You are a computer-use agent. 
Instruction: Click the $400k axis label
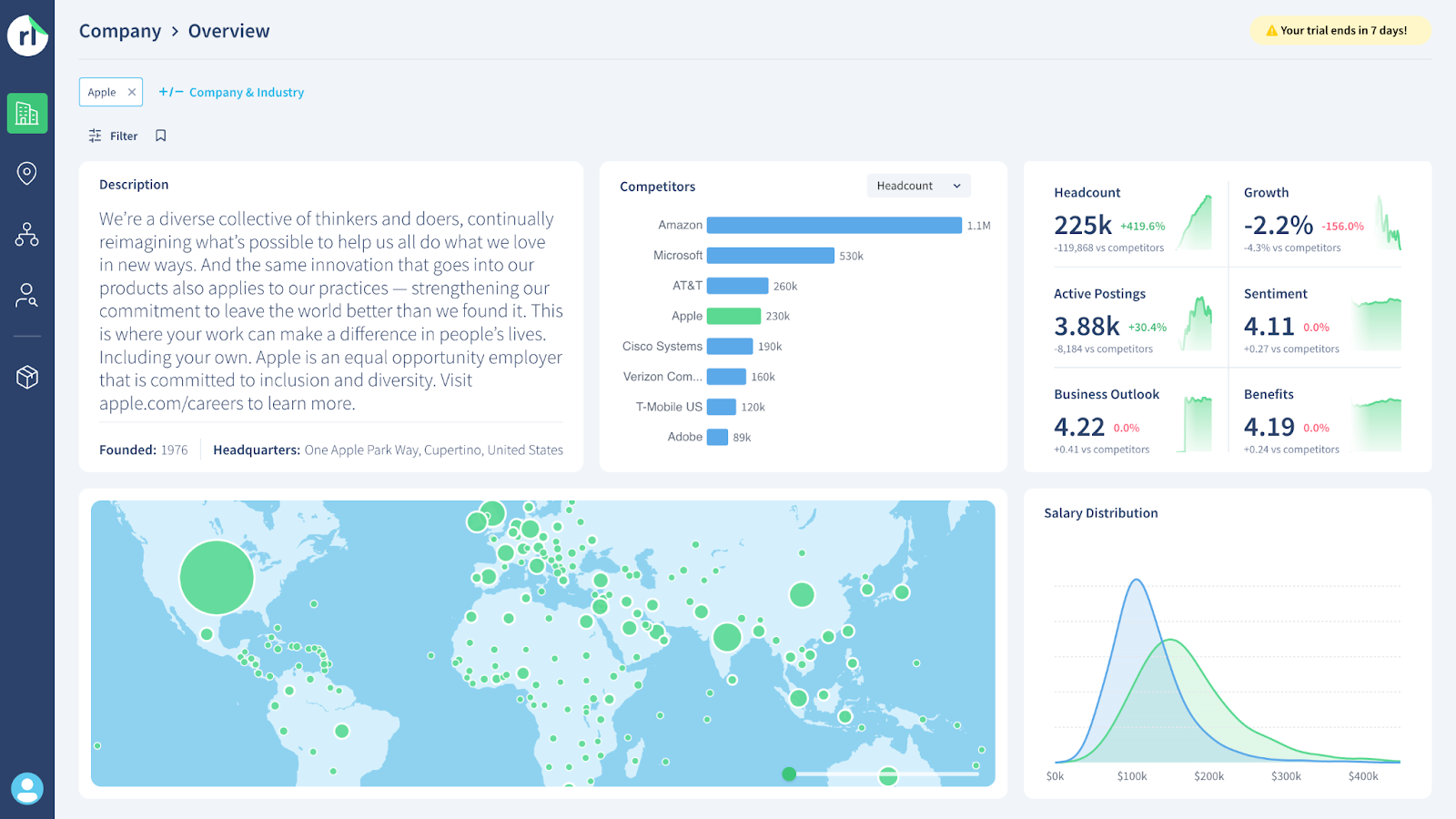click(1363, 776)
